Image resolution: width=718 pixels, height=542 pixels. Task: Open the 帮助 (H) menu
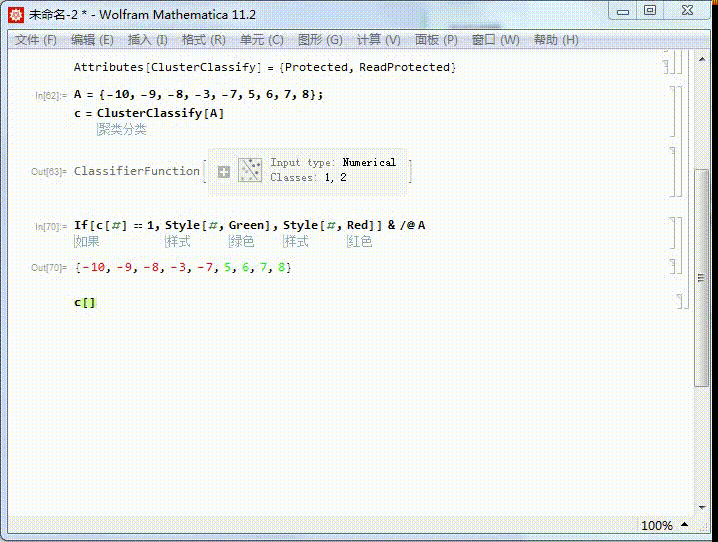pyautogui.click(x=556, y=40)
